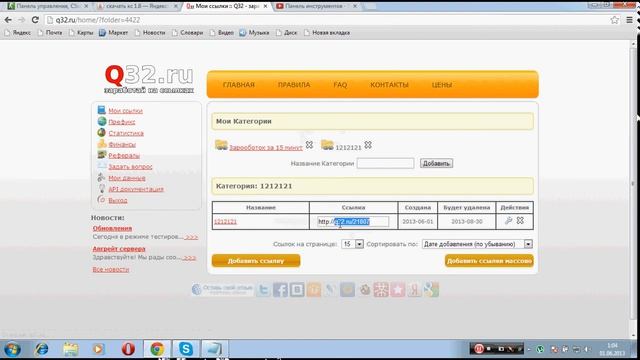Open КОНТАКТЫ in navigation bar
The height and width of the screenshot is (360, 640).
[389, 85]
